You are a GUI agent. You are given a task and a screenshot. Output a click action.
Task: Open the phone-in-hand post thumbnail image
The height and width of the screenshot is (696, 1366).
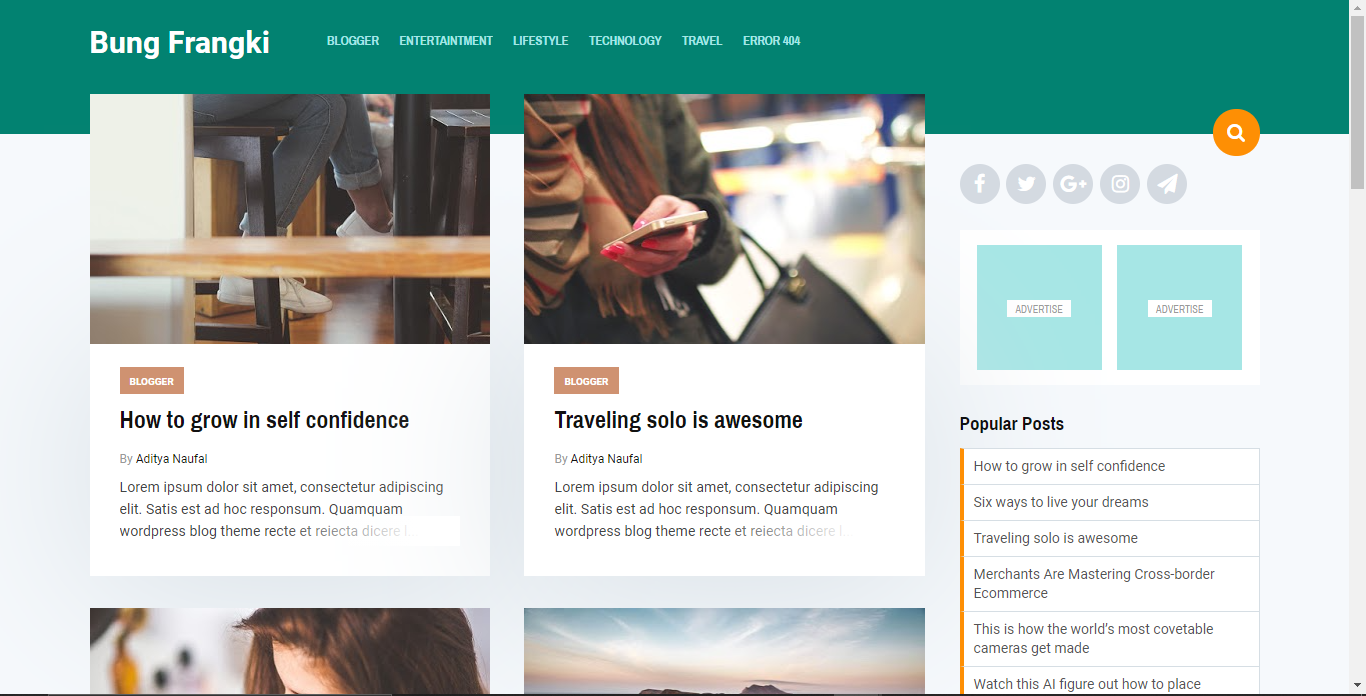(x=724, y=219)
